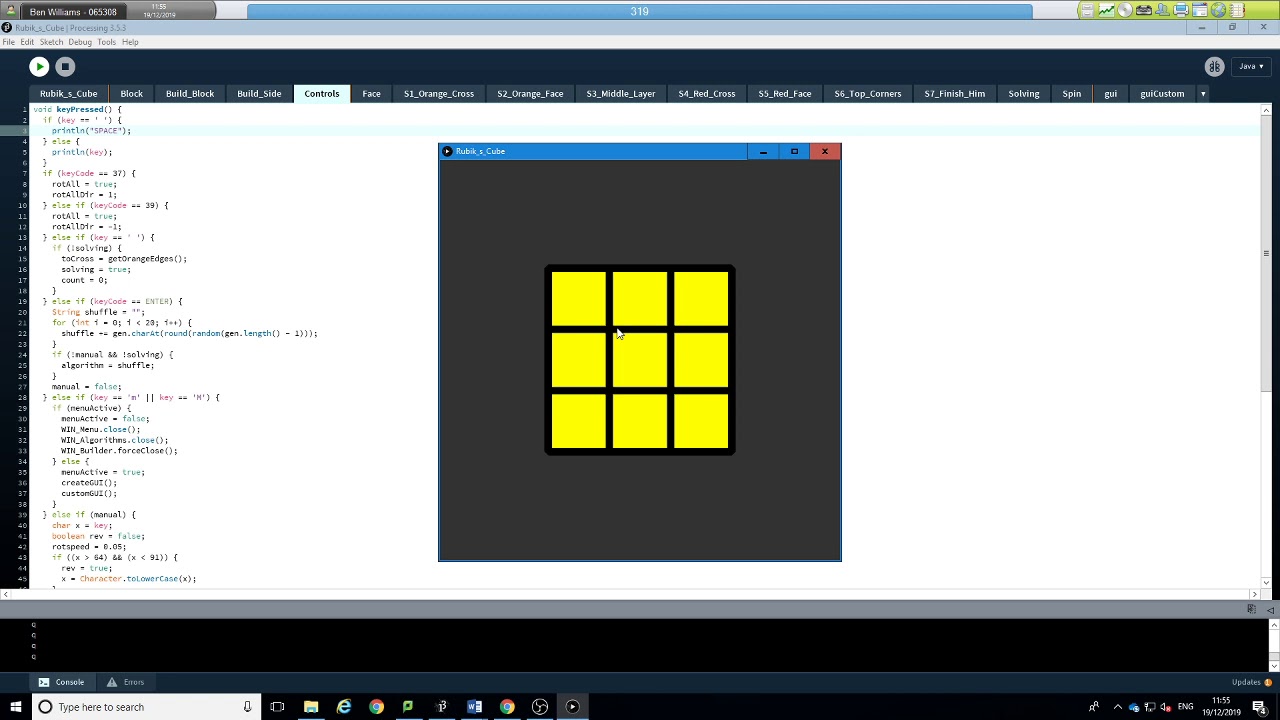Screen dimensions: 1280x720
Task: Open the Build_Side tab
Action: tap(259, 94)
